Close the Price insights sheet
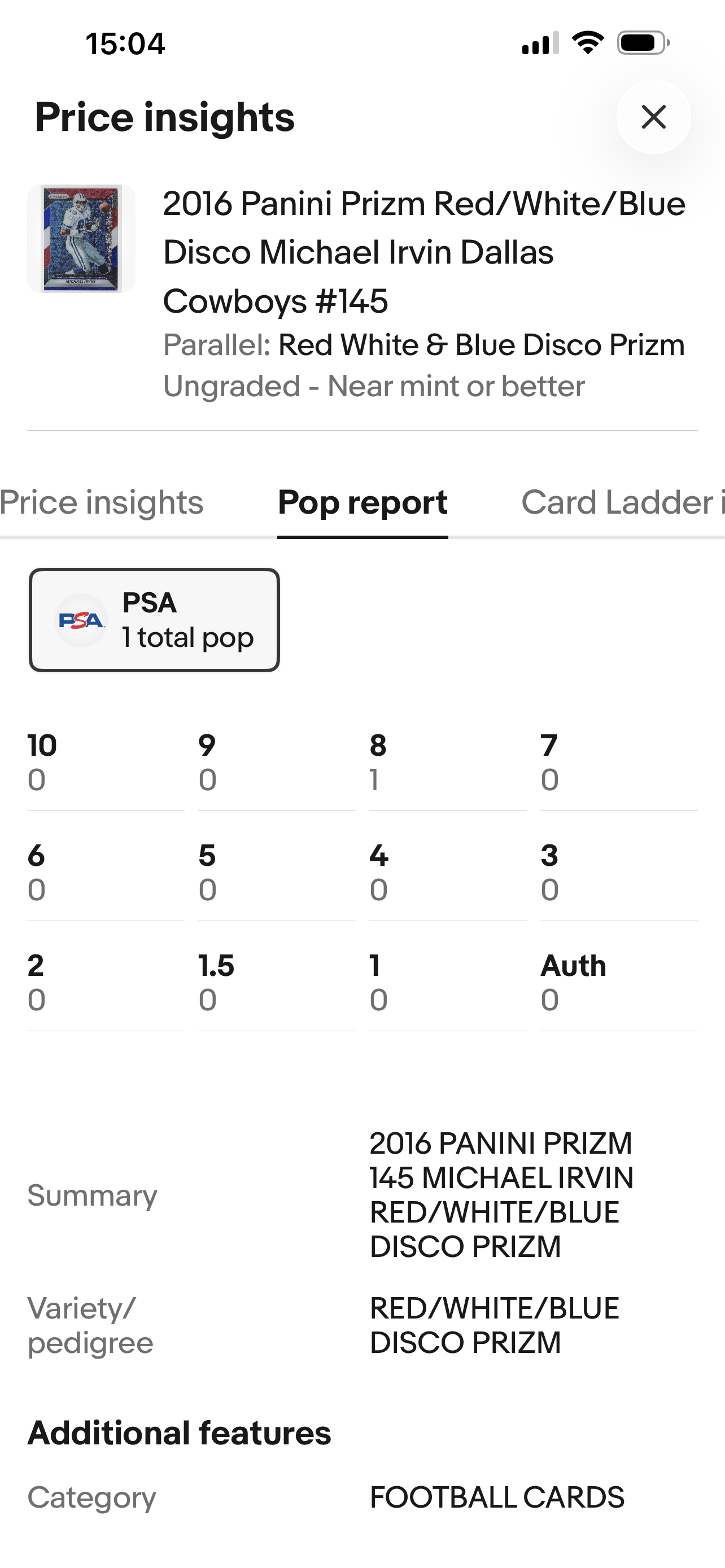The image size is (725, 1568). pyautogui.click(x=653, y=117)
